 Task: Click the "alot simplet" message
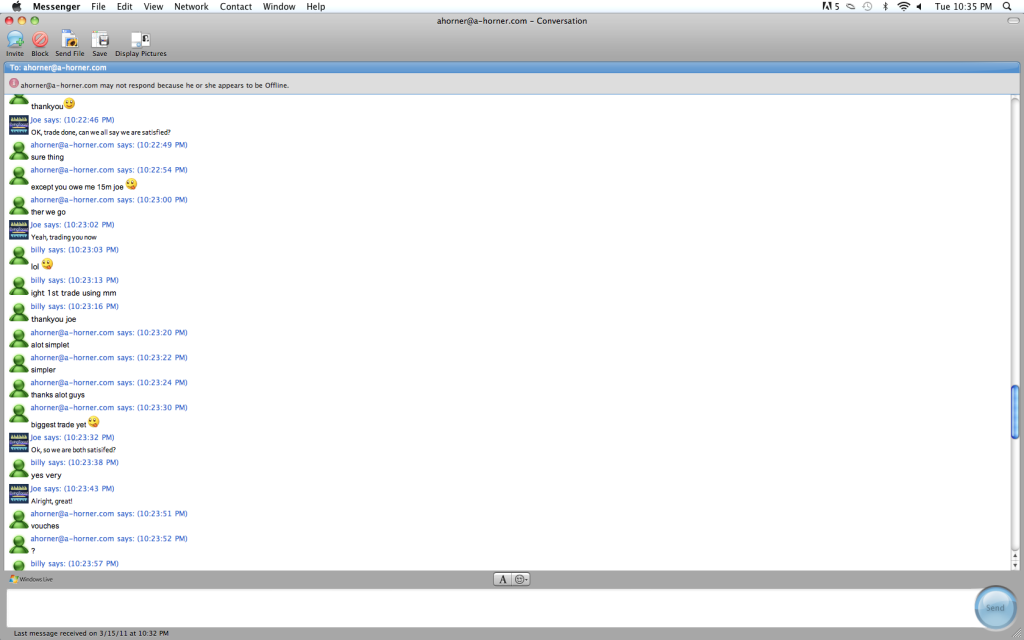pos(50,345)
